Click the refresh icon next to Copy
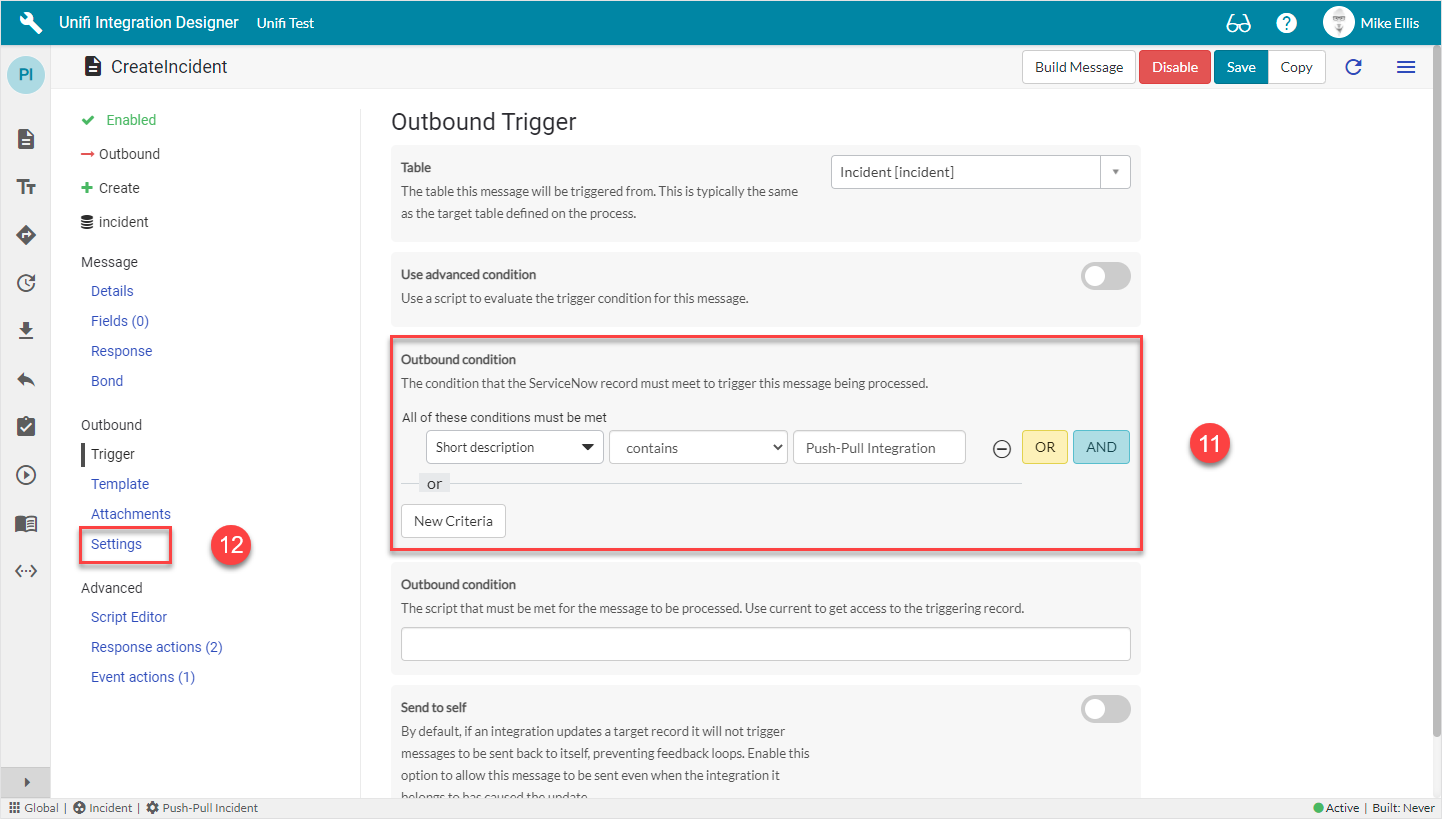1442x819 pixels. pyautogui.click(x=1353, y=67)
